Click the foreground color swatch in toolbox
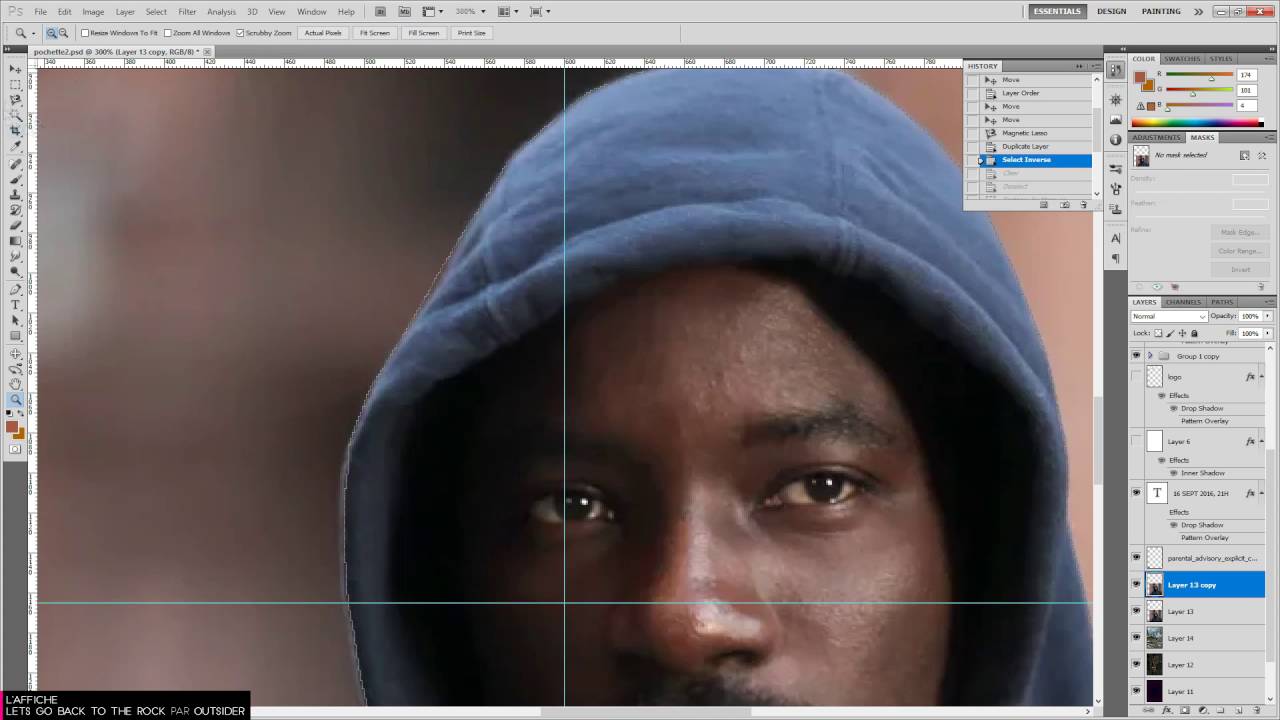 [12, 427]
